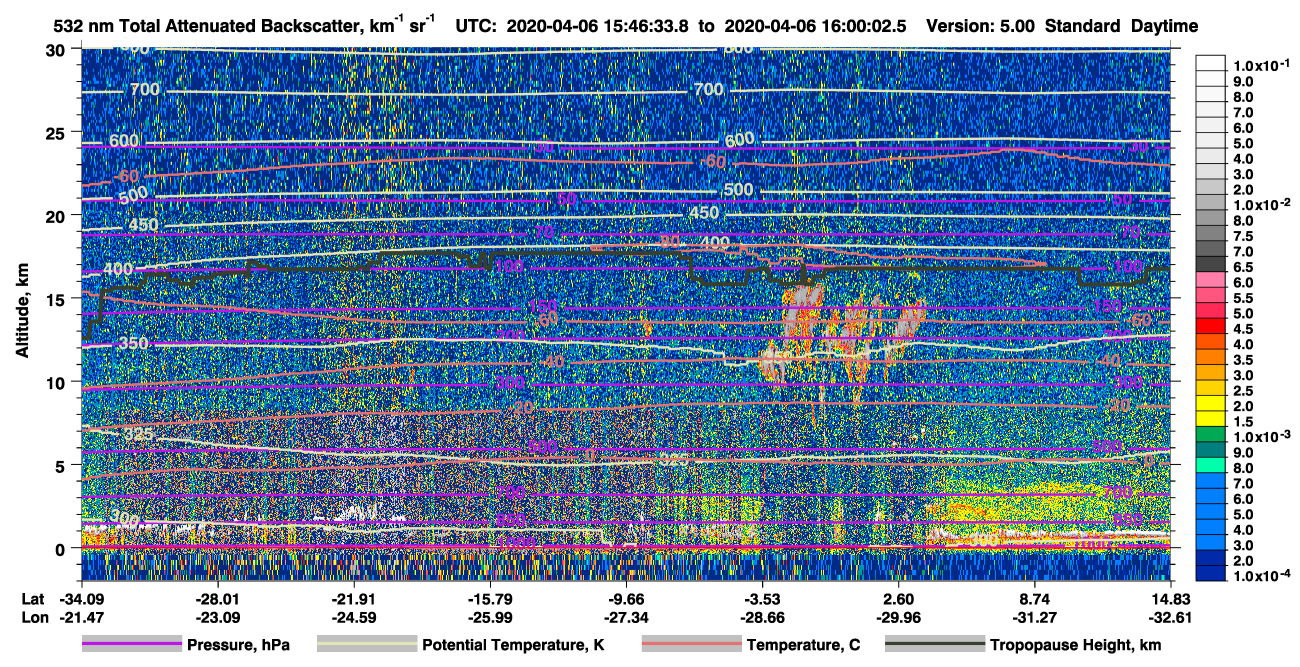
Task: Click latitude value 8.74
Action: (1035, 597)
